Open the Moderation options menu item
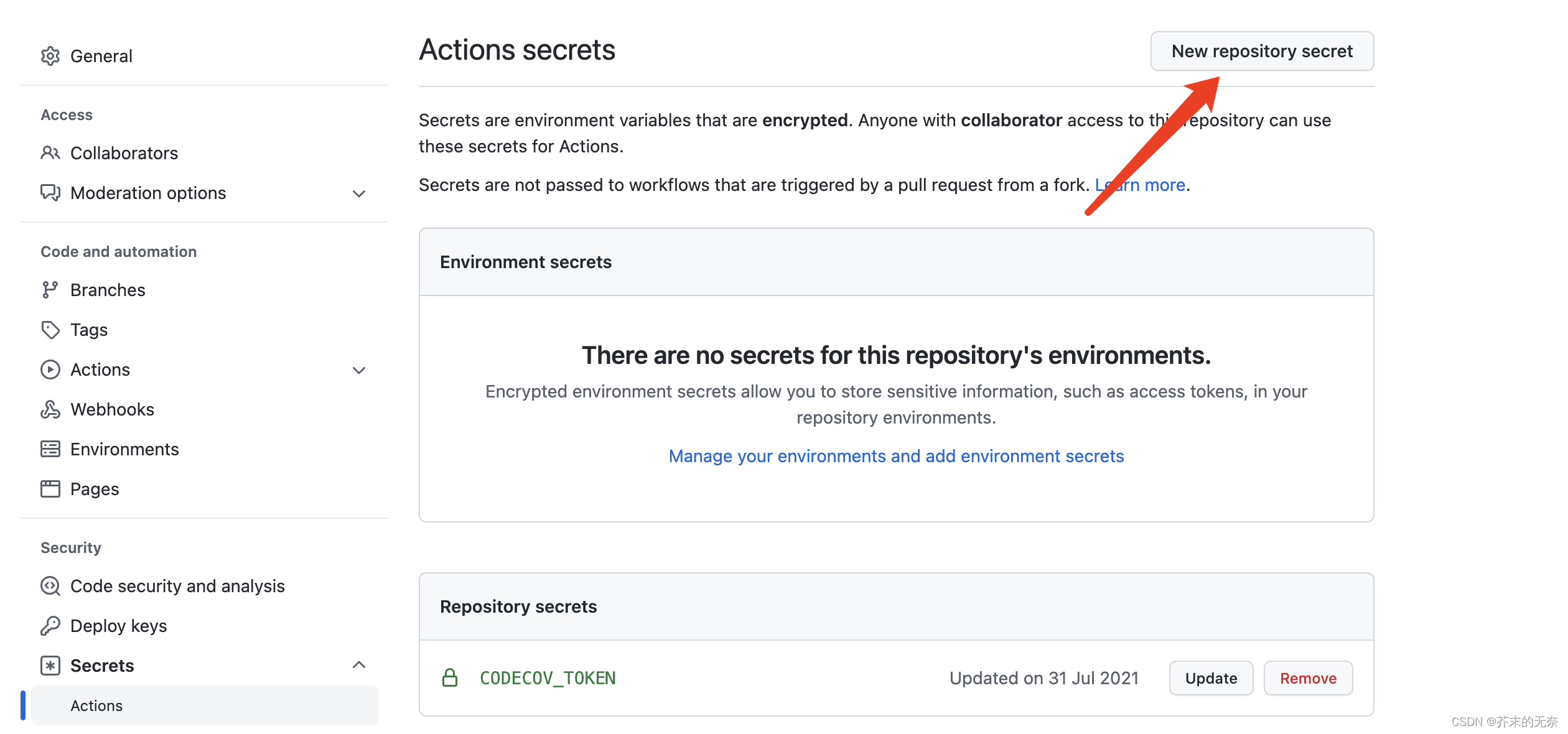 (x=148, y=193)
